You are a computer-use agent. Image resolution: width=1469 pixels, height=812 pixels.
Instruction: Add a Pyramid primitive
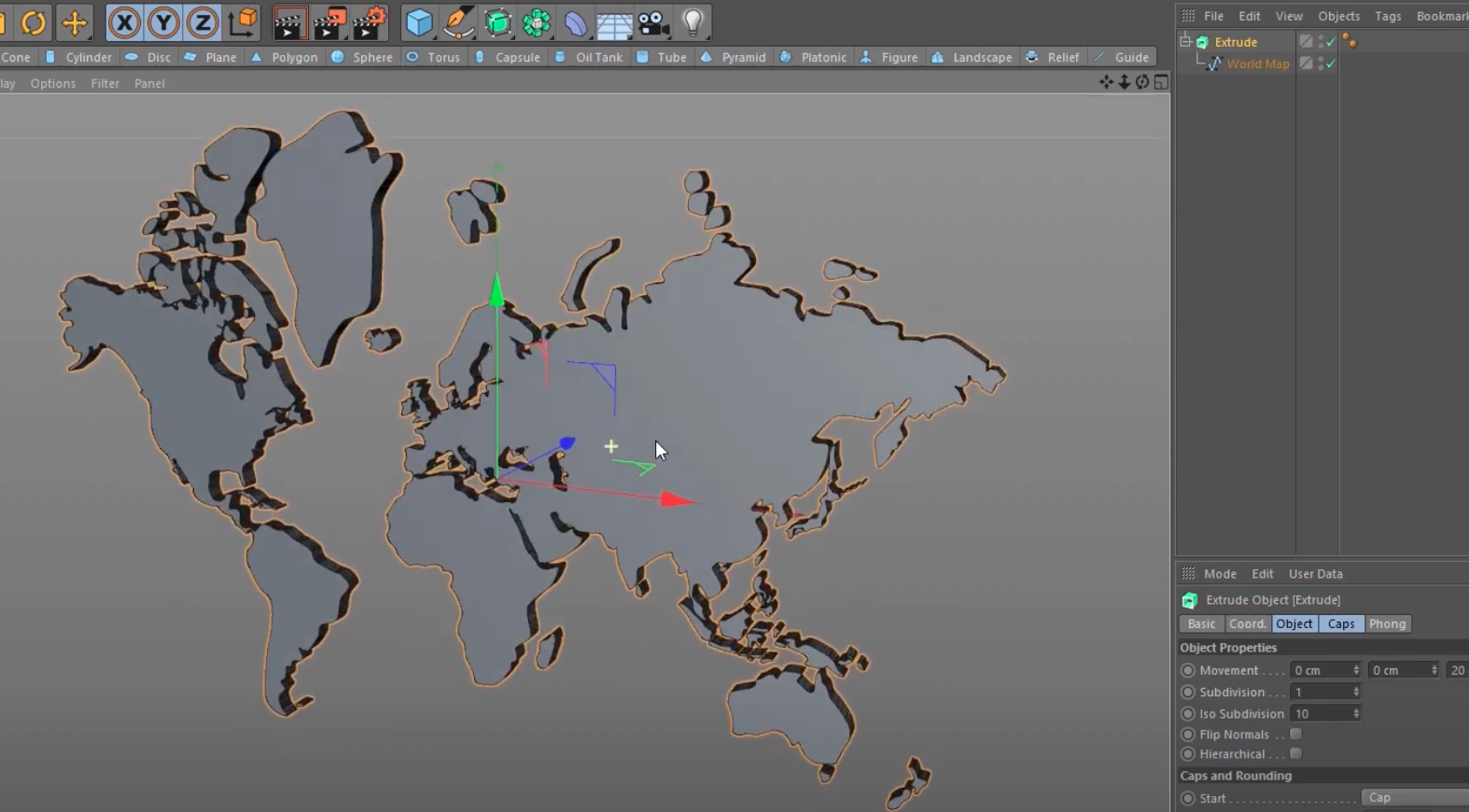(733, 57)
